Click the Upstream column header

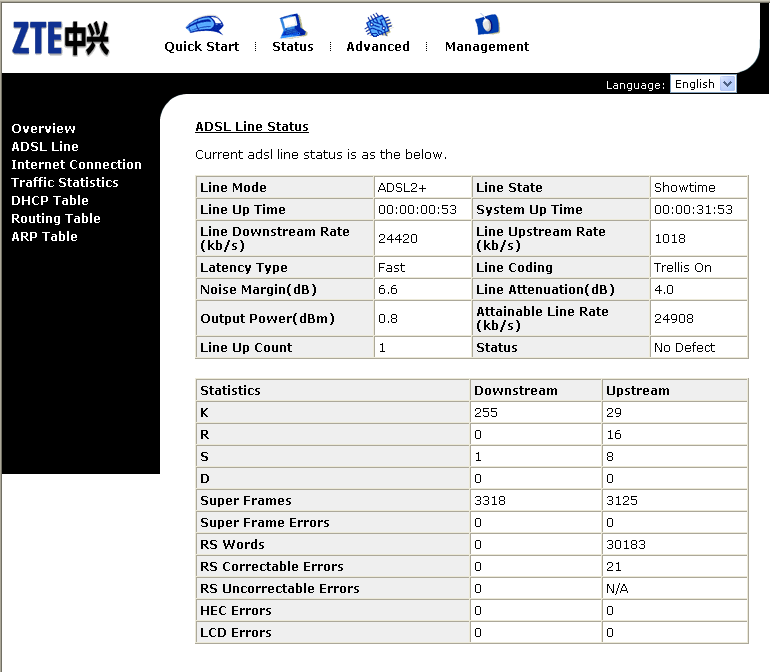click(637, 391)
